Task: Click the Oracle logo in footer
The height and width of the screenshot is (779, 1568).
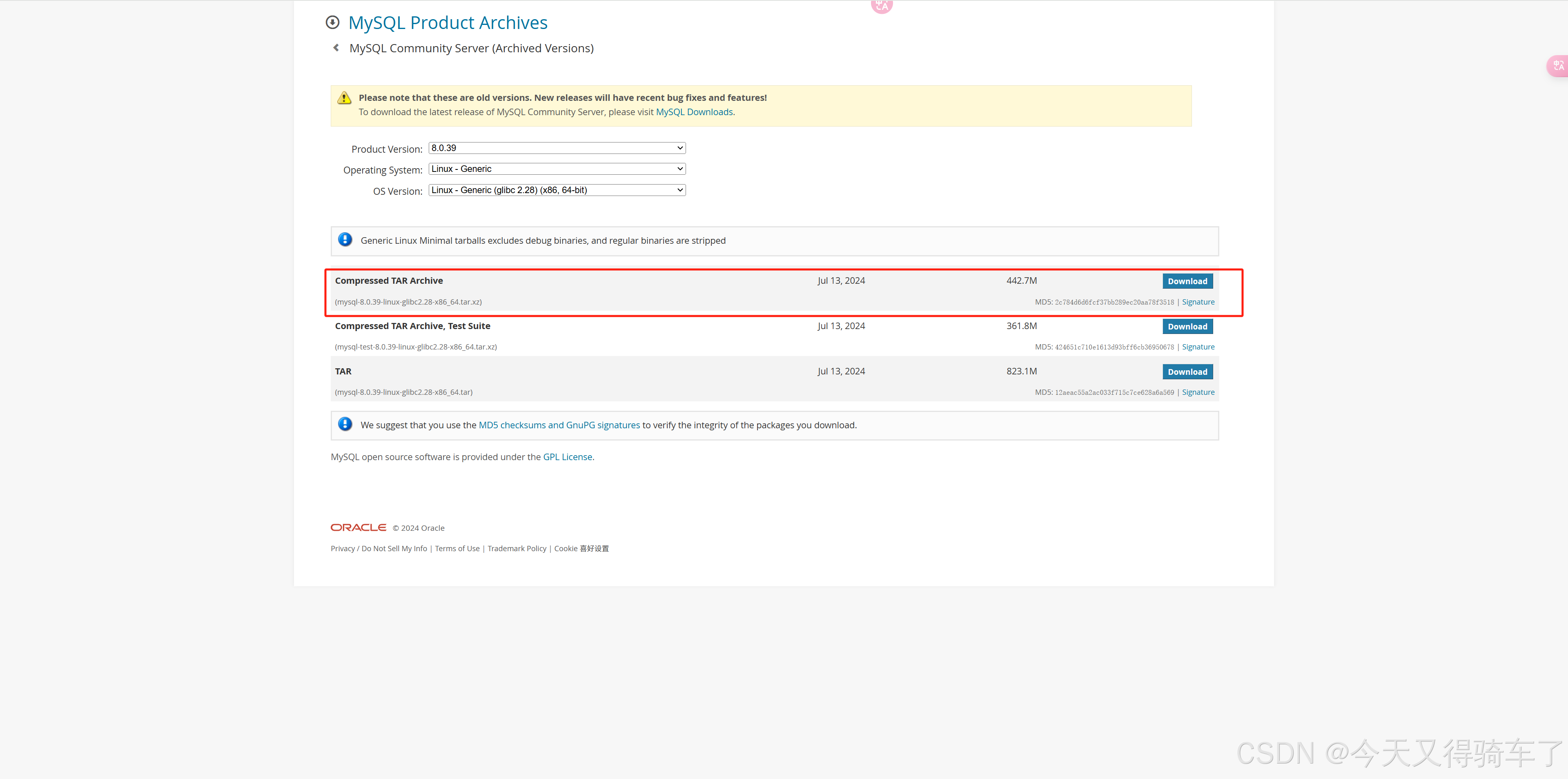Action: [x=359, y=527]
